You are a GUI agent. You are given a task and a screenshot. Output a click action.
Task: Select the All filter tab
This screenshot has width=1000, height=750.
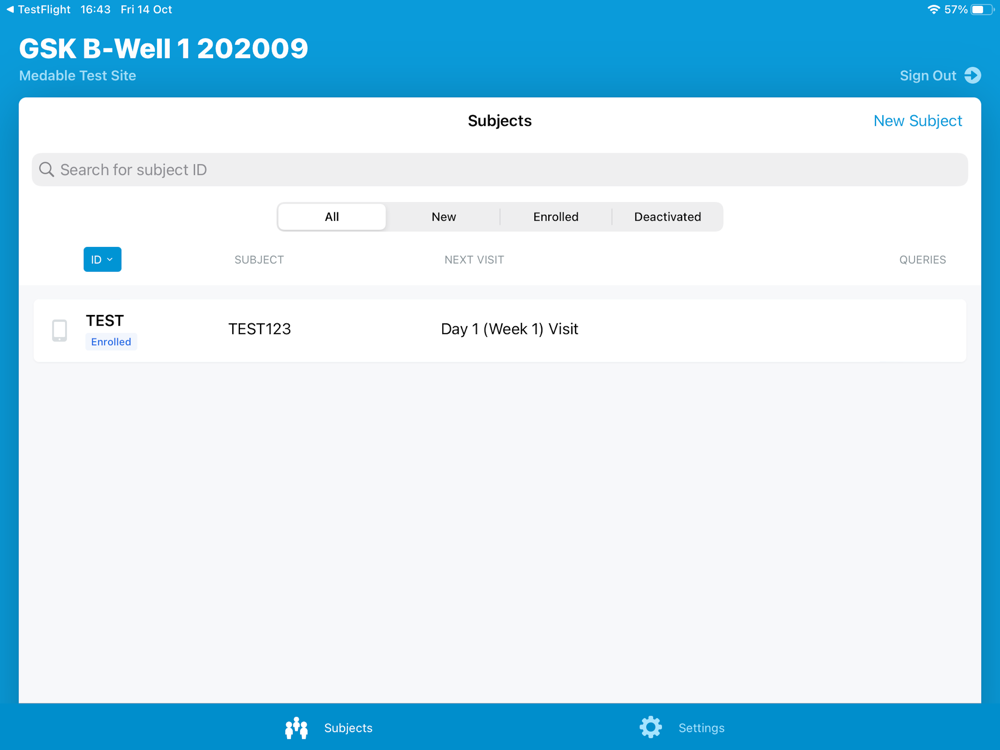tap(332, 217)
